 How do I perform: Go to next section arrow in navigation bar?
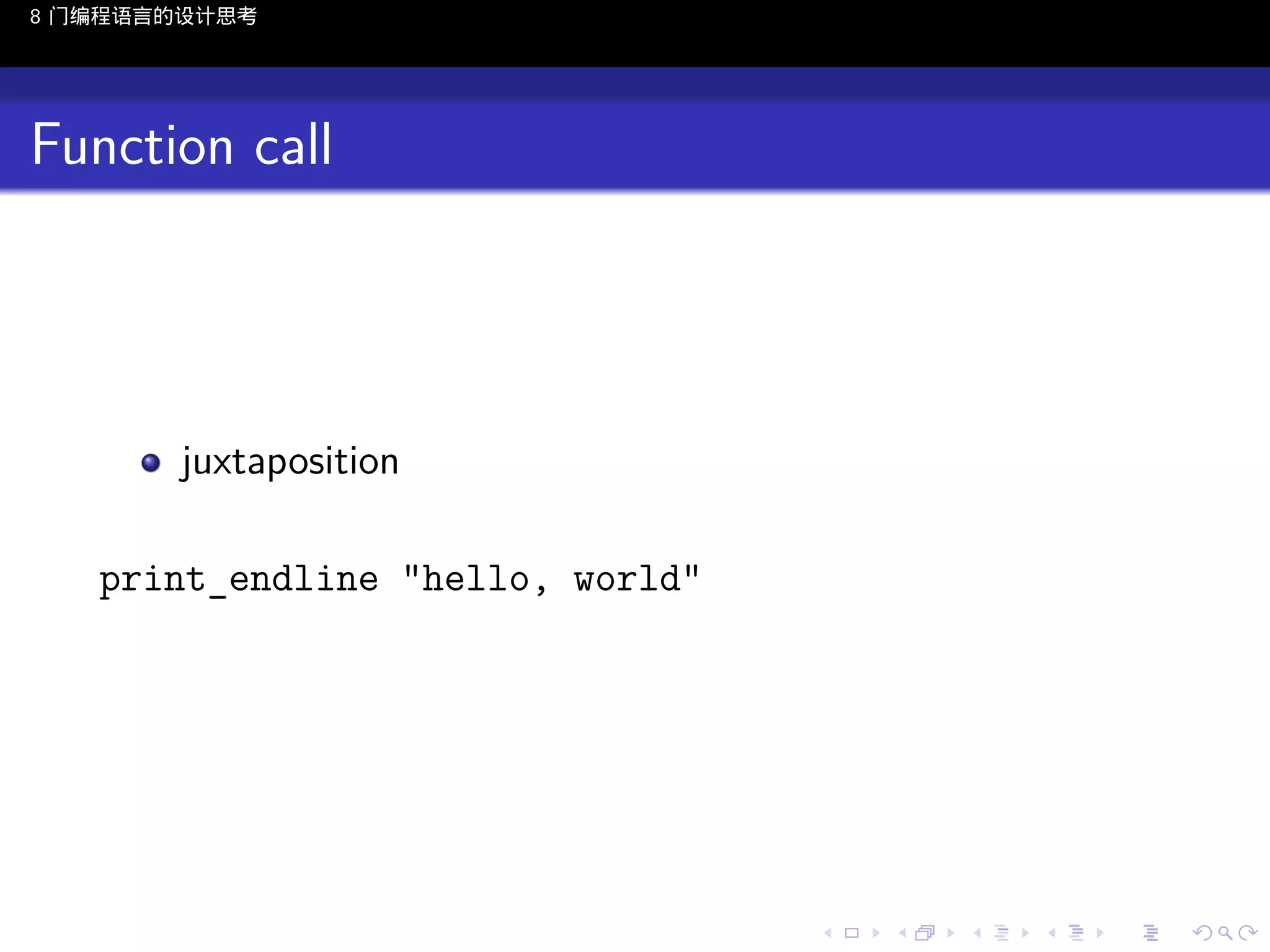[x=1100, y=933]
